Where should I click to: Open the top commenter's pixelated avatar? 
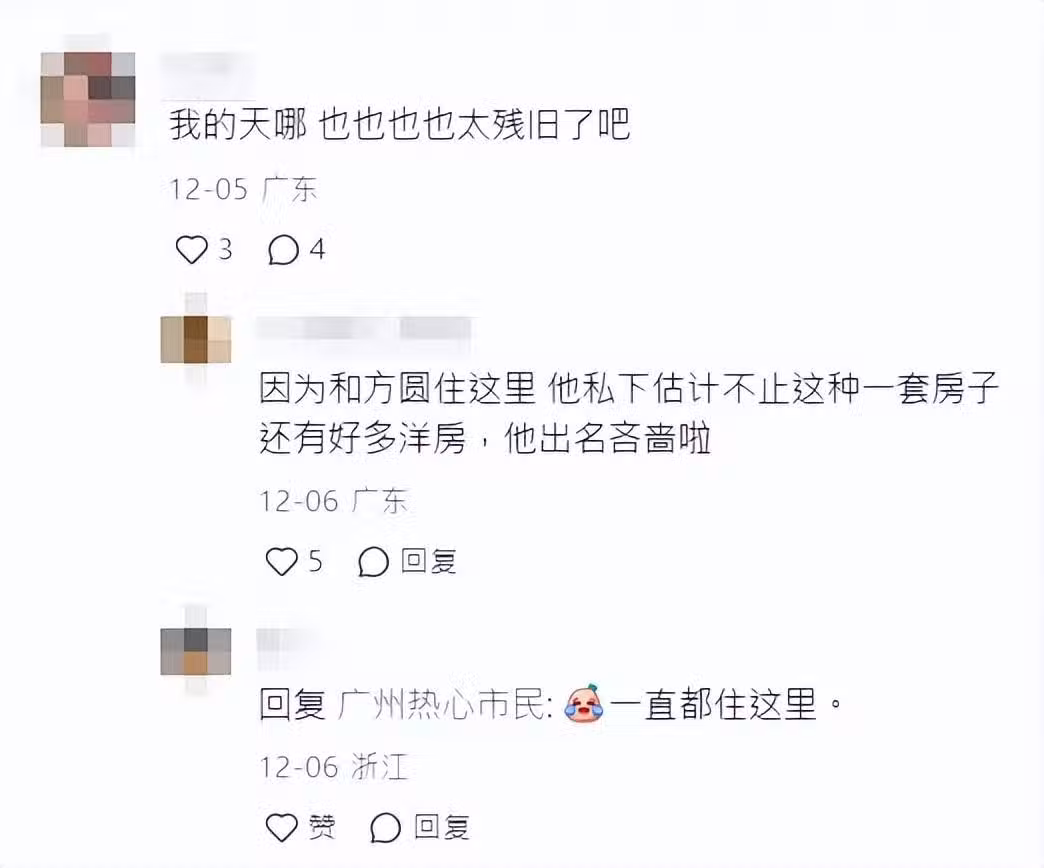tap(88, 99)
